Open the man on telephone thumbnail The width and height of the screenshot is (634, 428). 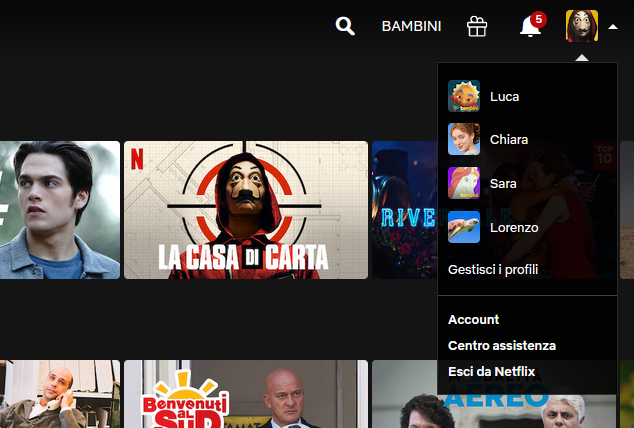[60, 394]
